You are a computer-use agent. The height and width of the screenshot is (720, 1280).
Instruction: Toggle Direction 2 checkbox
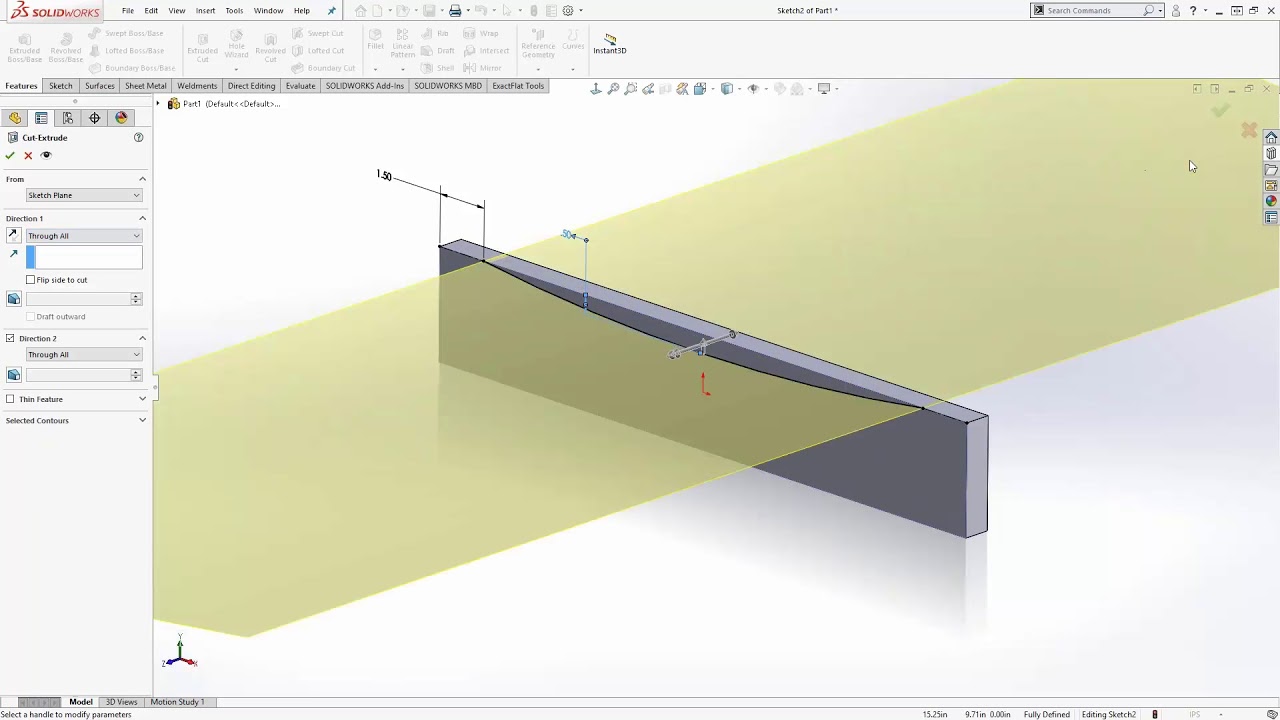coord(10,338)
